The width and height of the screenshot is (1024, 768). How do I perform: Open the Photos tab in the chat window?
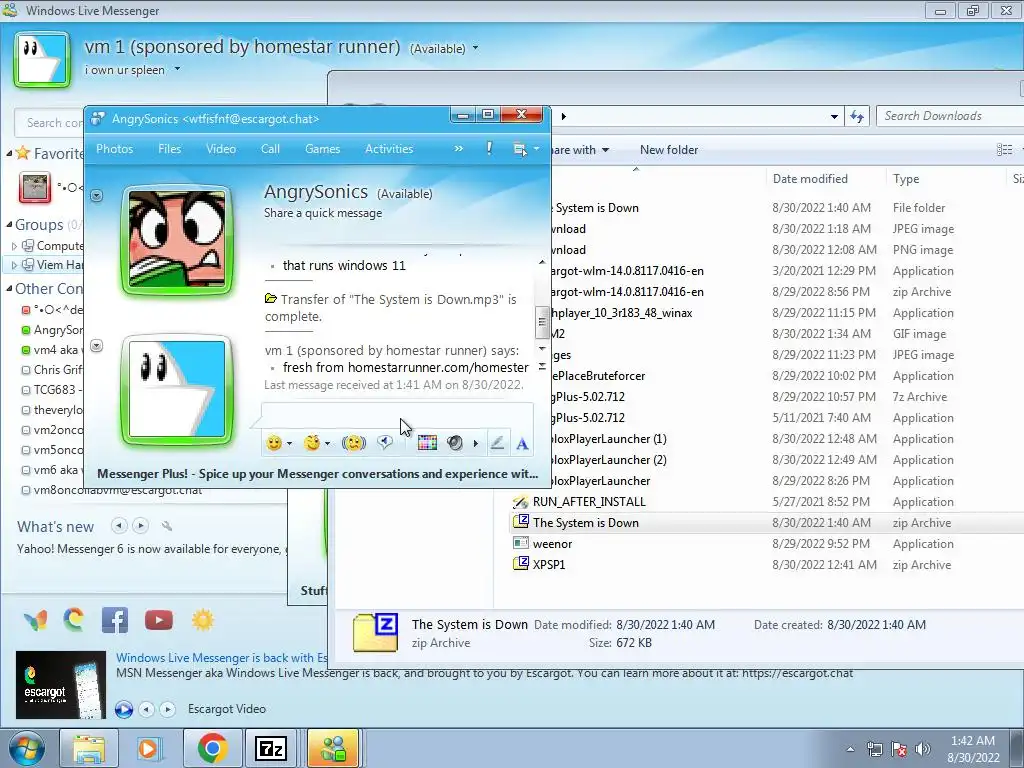click(x=114, y=149)
